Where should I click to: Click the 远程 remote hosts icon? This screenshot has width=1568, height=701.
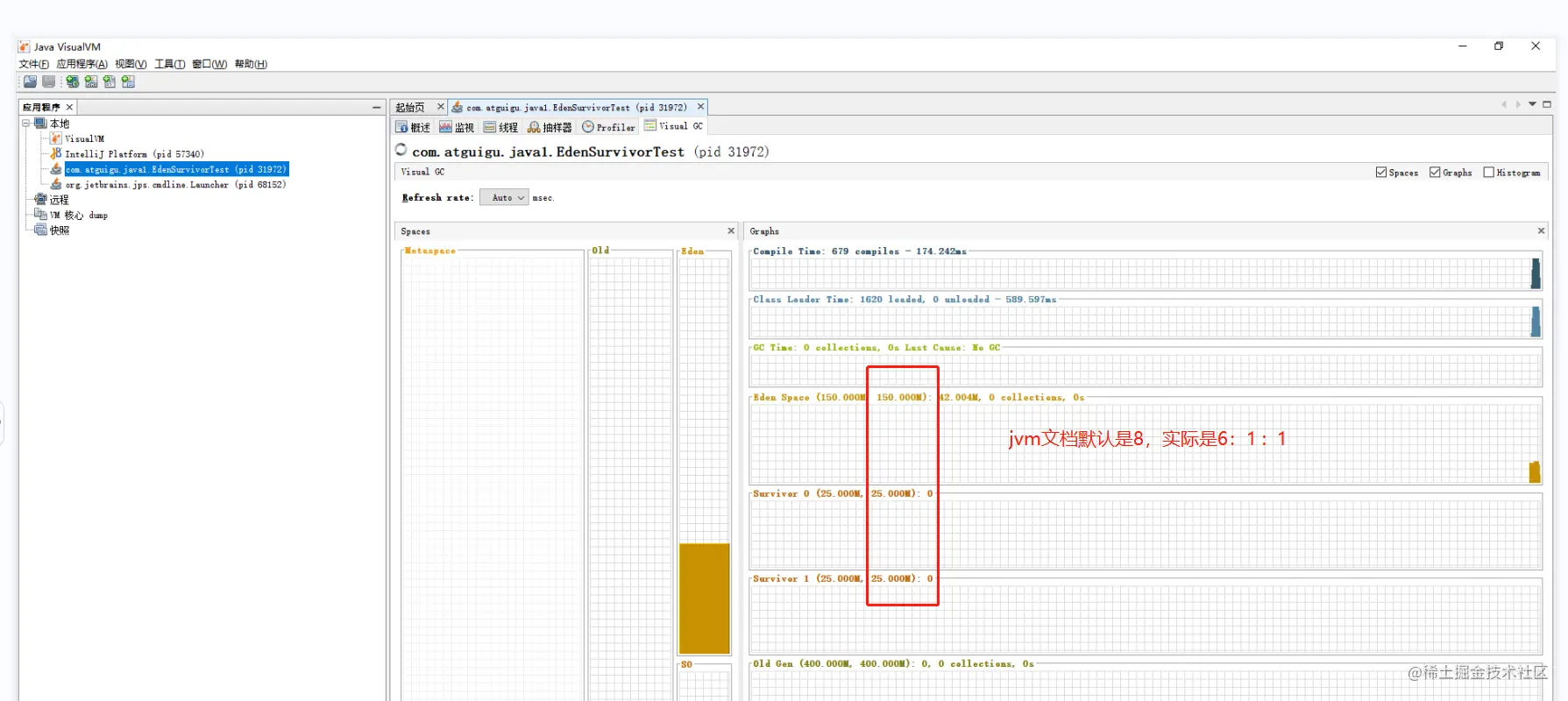[x=40, y=199]
